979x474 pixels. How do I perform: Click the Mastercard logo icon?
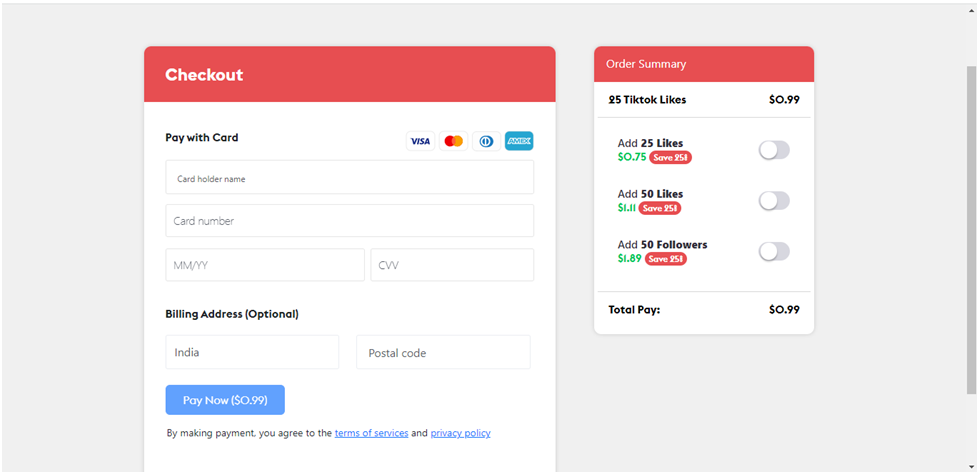[x=453, y=141]
